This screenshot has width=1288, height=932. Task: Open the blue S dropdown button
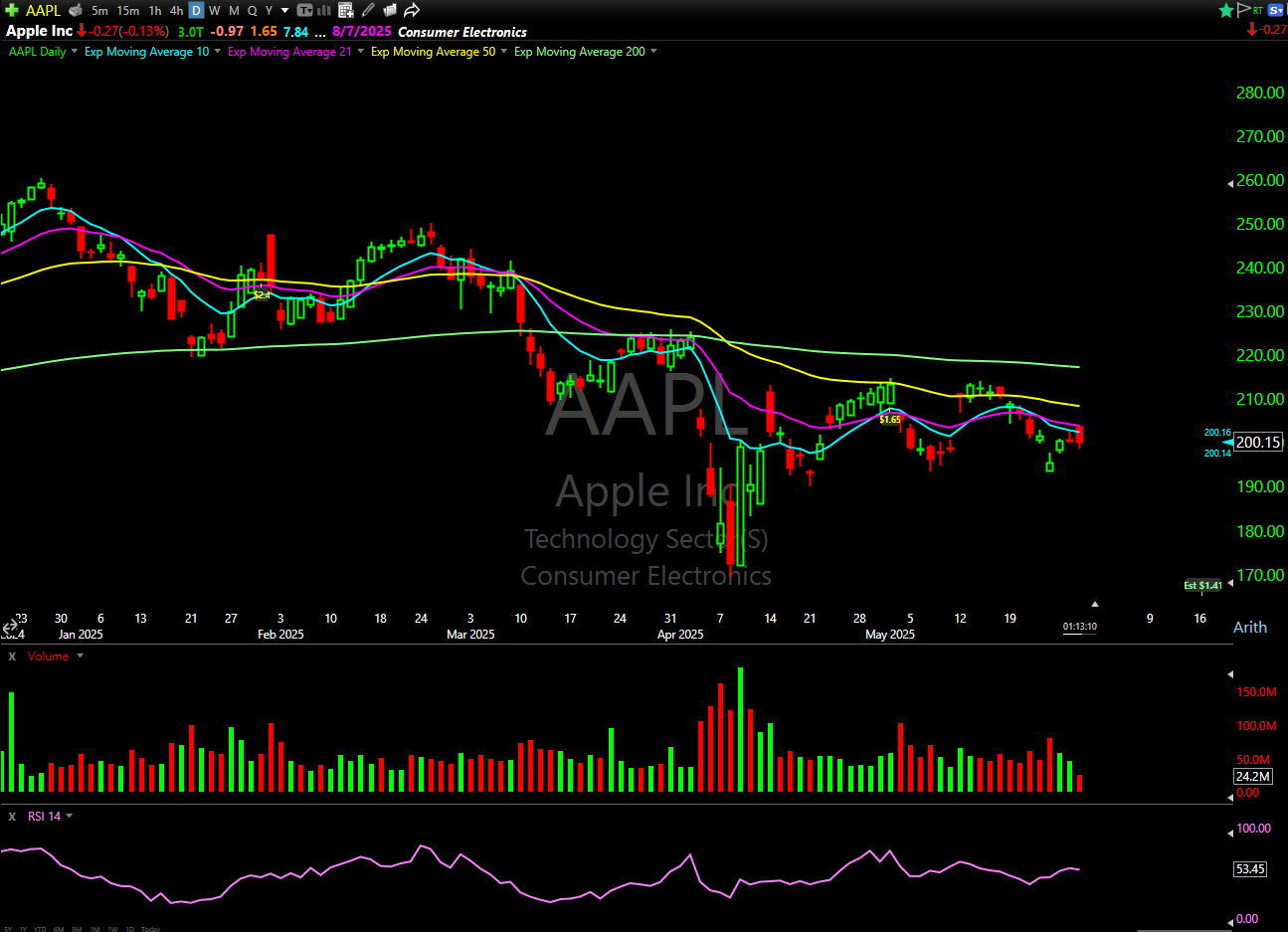(1276, 10)
